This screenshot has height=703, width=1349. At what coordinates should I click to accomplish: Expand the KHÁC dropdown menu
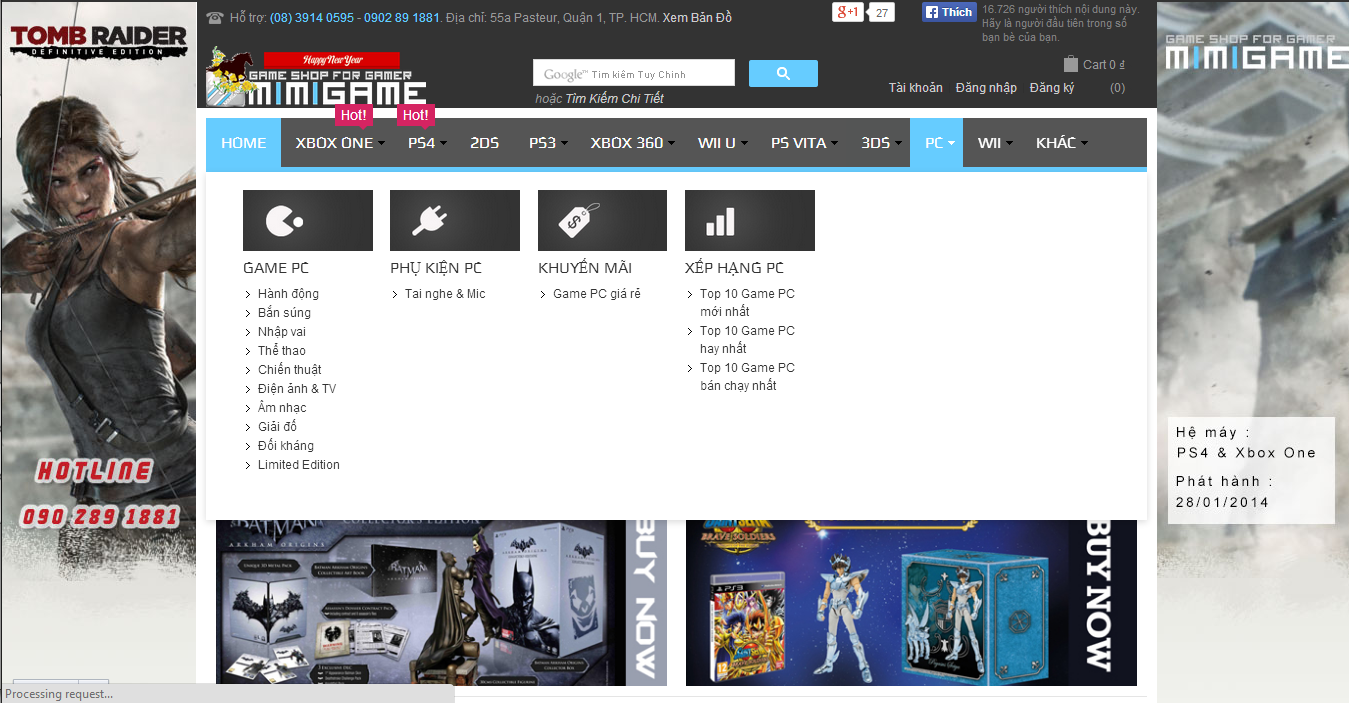(x=1061, y=143)
